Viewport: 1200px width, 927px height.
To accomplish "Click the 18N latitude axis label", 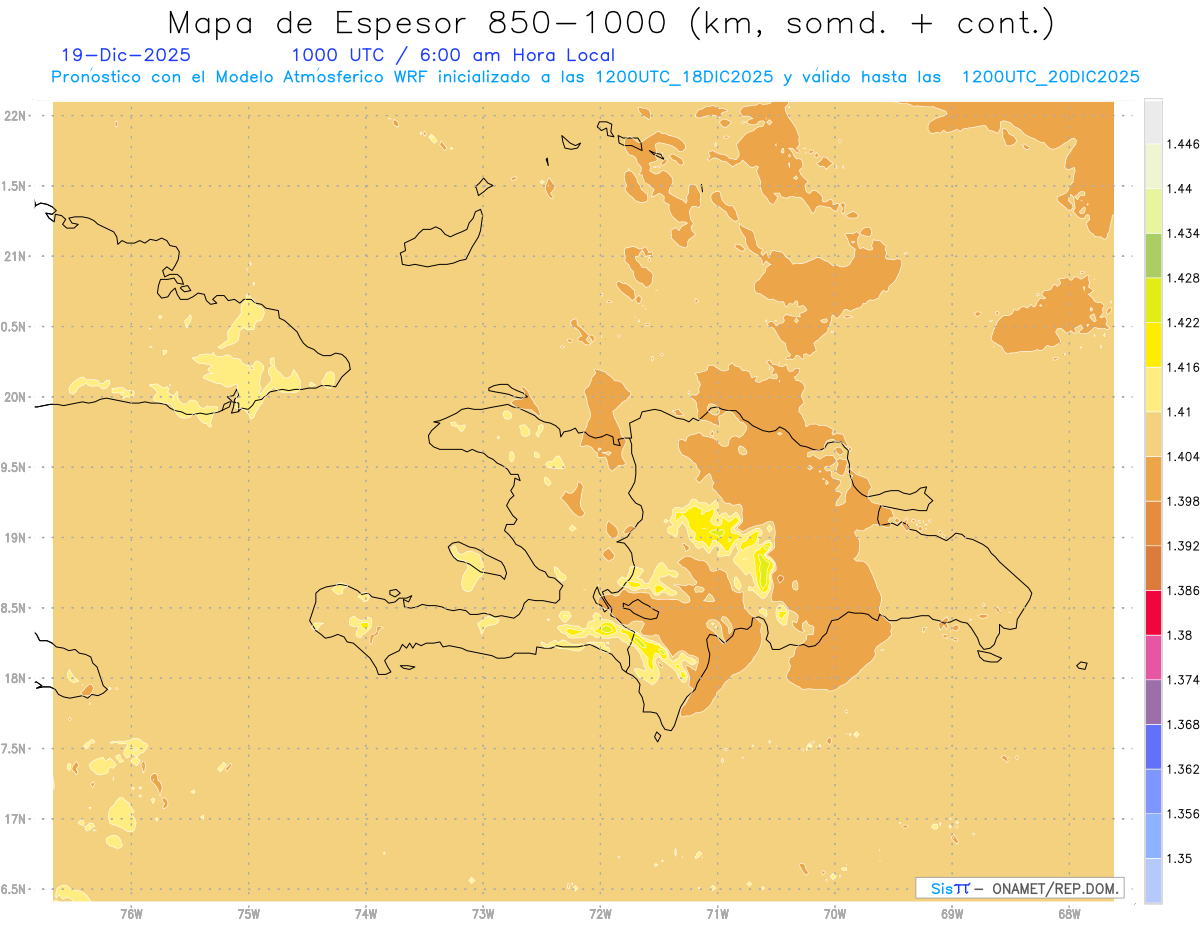I will pyautogui.click(x=16, y=679).
